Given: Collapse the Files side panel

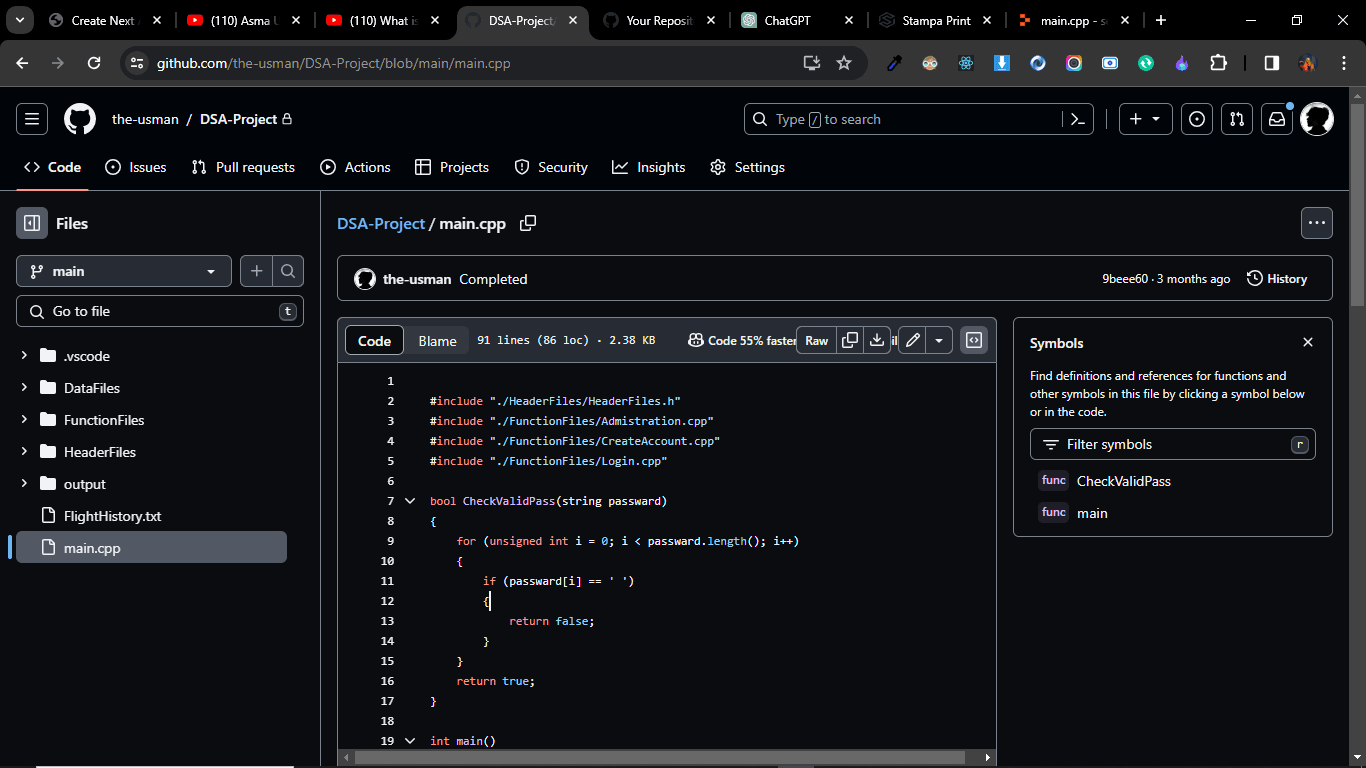Looking at the screenshot, I should point(32,223).
